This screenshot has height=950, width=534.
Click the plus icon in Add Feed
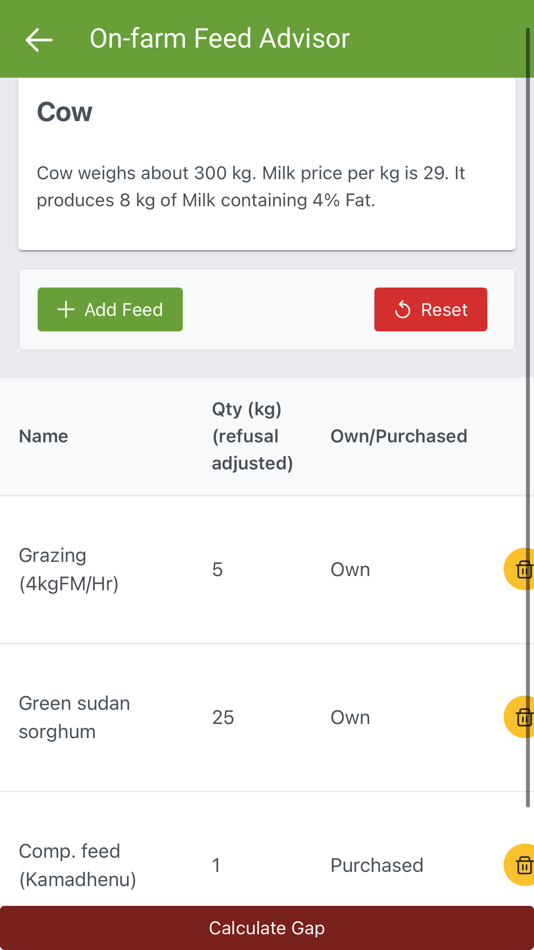65,310
